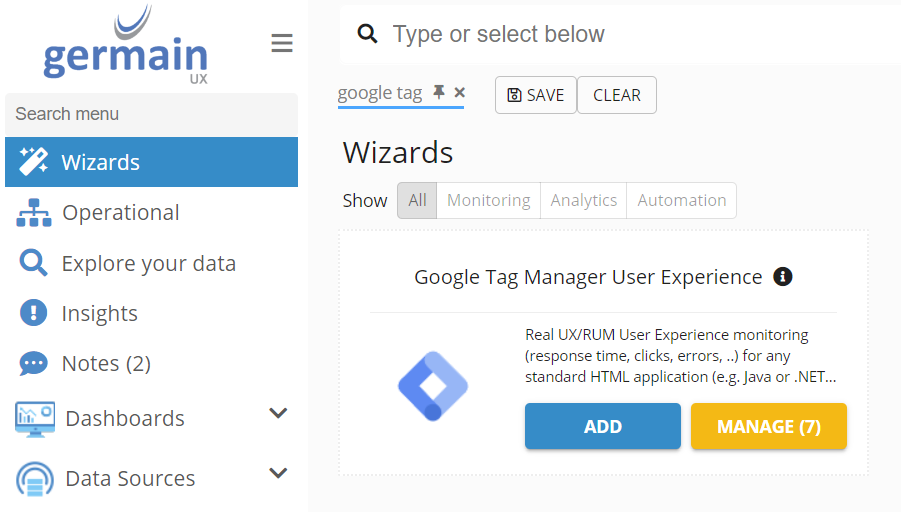Go to Insights page
Viewport: 901px width, 512px height.
pyautogui.click(x=99, y=314)
